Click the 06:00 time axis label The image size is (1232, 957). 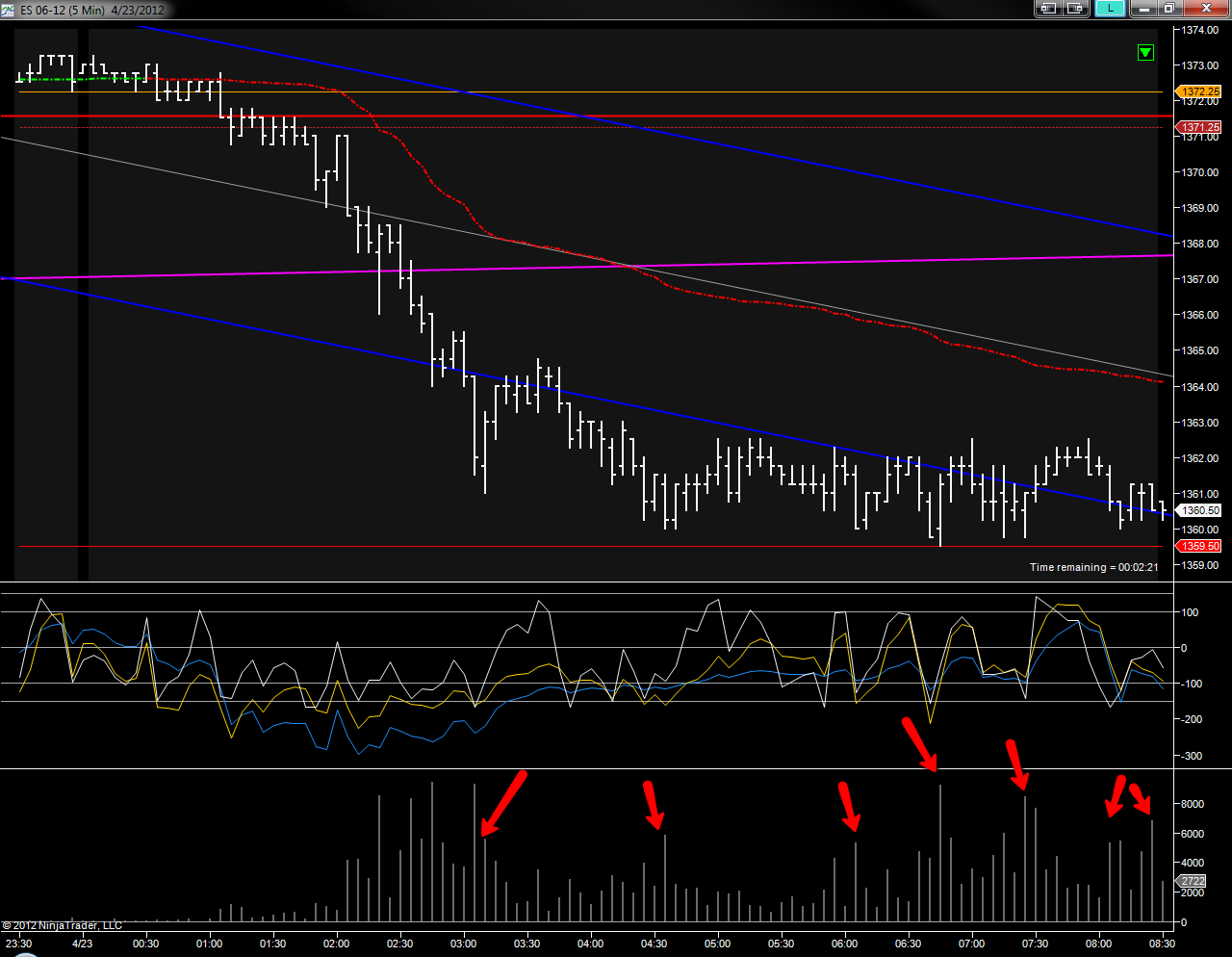coord(845,944)
